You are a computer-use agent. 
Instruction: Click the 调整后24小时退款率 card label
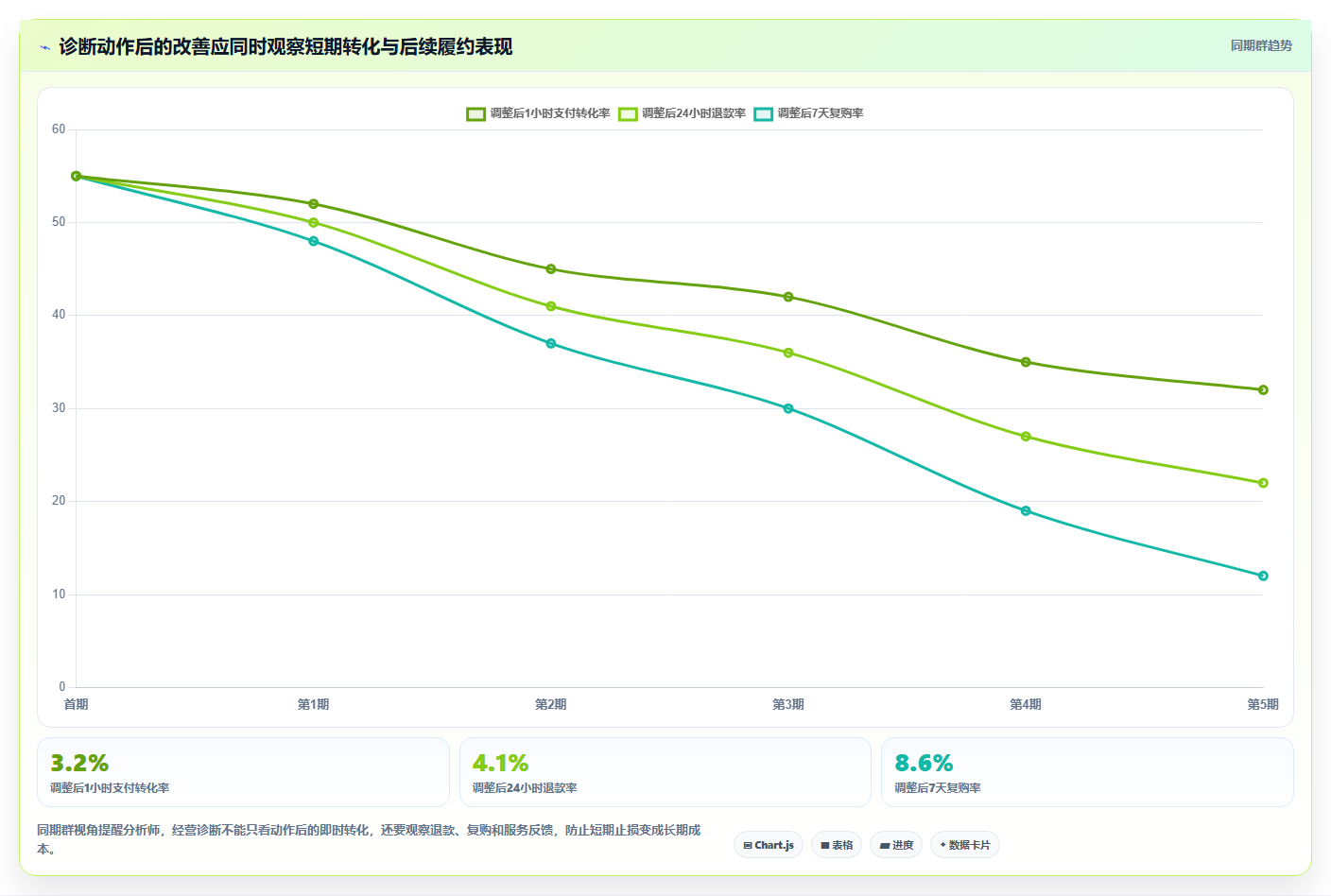pyautogui.click(x=525, y=788)
